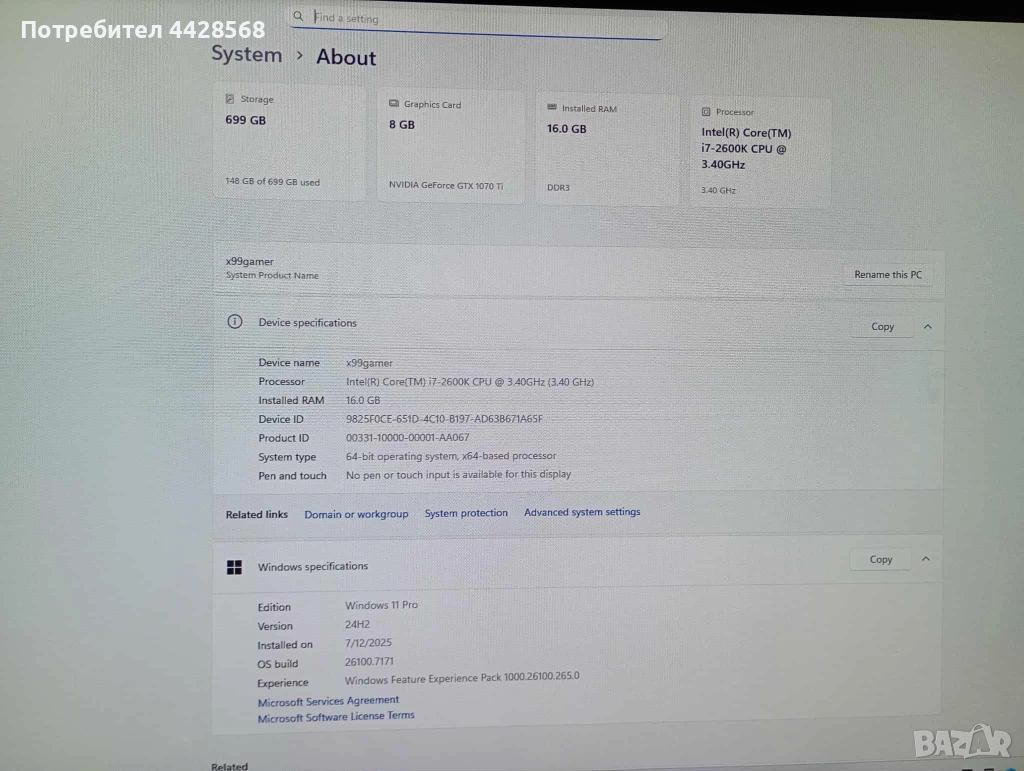Click the Windows logo icon
Image resolution: width=1024 pixels, height=771 pixels.
(x=234, y=567)
